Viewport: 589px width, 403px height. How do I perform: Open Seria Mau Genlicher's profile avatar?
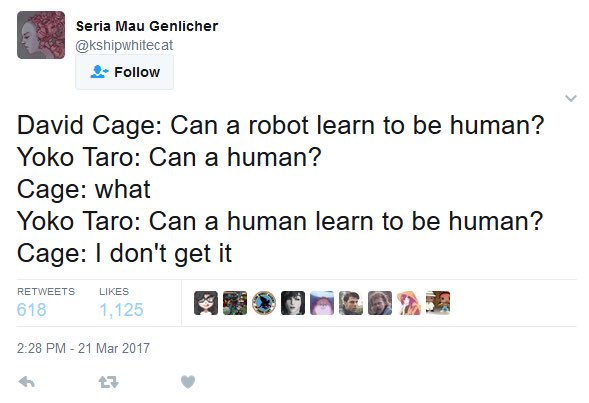41,35
